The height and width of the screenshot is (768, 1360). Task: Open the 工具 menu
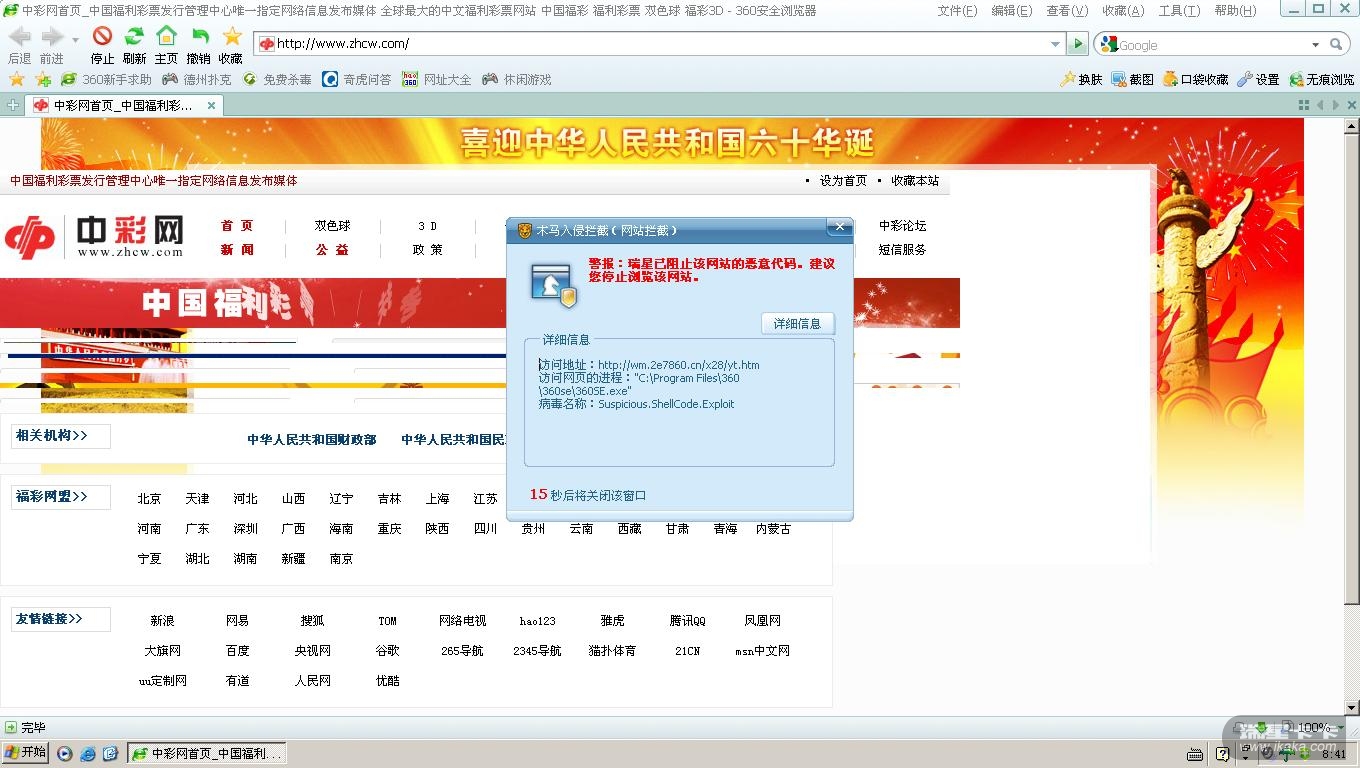(x=1179, y=11)
